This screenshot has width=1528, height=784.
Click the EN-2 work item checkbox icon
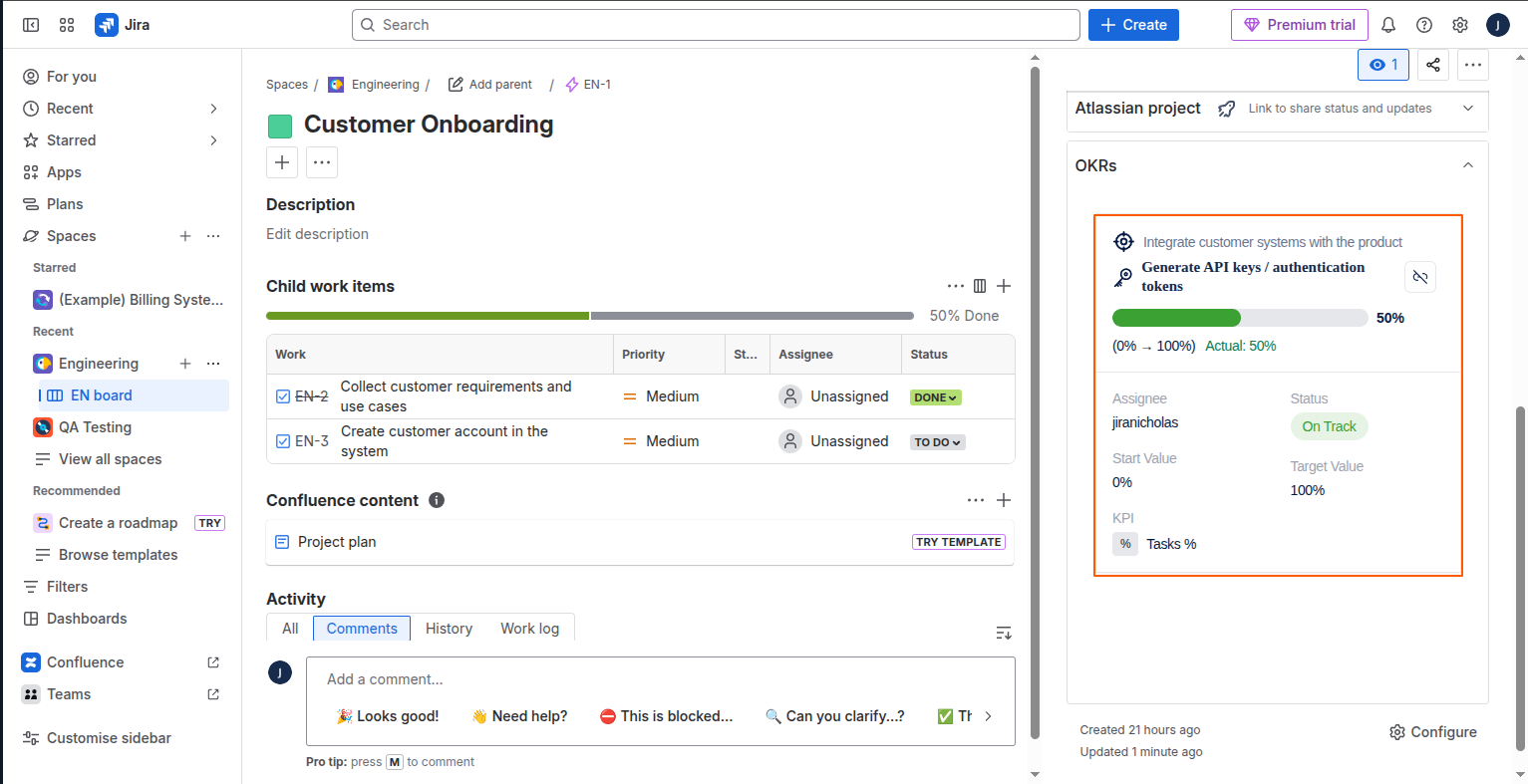(283, 396)
